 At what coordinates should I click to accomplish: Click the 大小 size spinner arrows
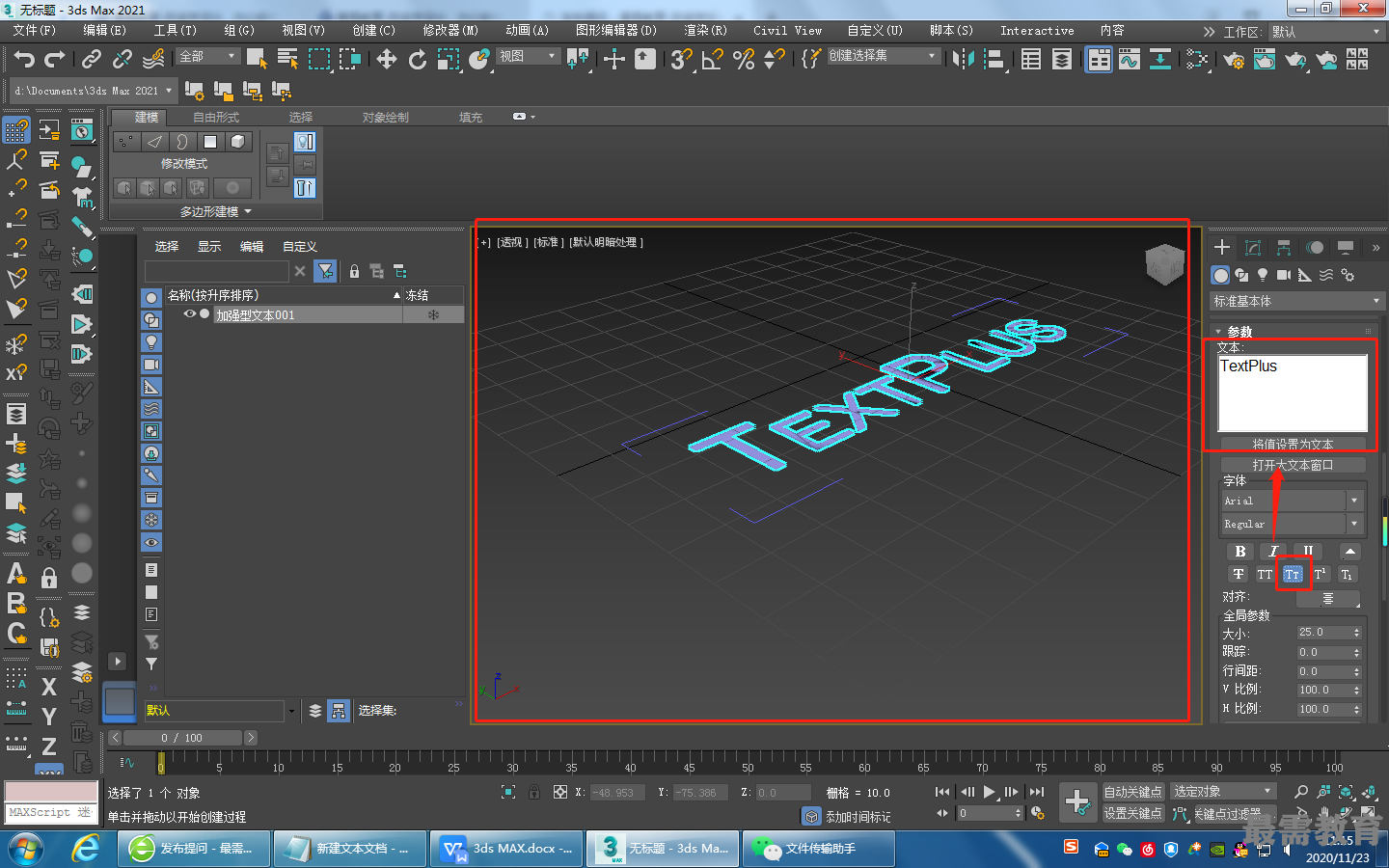(1356, 633)
